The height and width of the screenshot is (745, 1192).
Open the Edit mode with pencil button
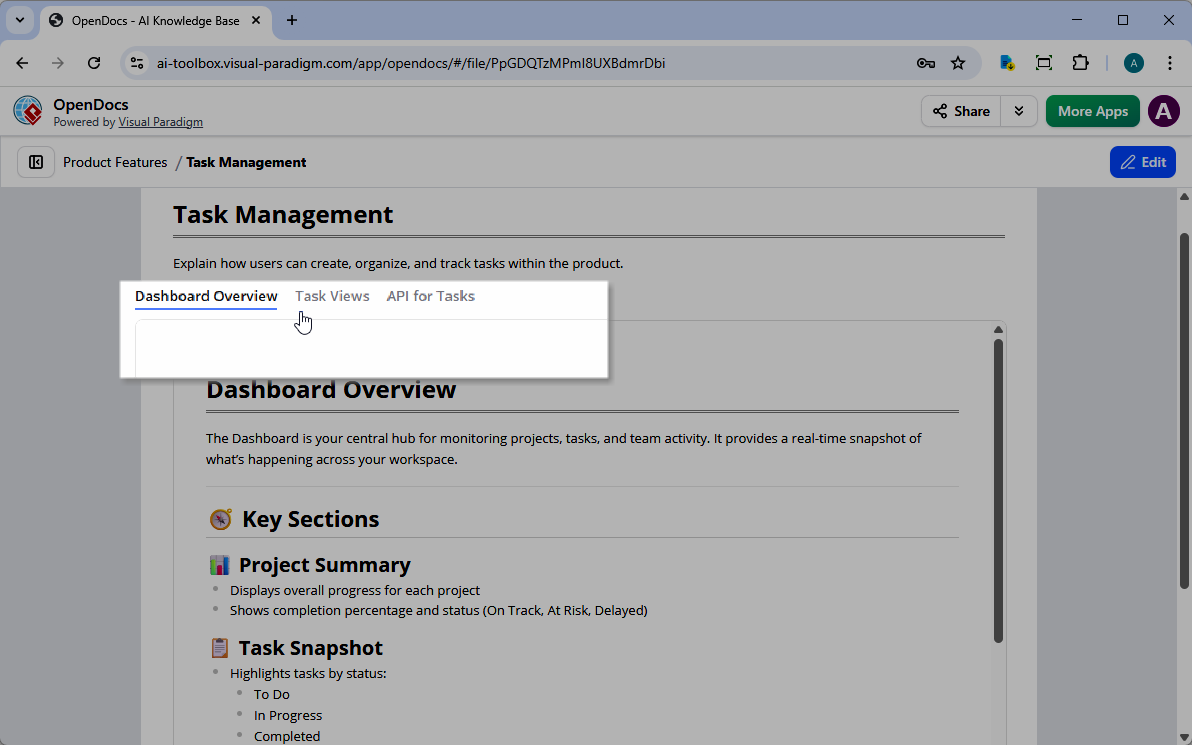click(1142, 161)
